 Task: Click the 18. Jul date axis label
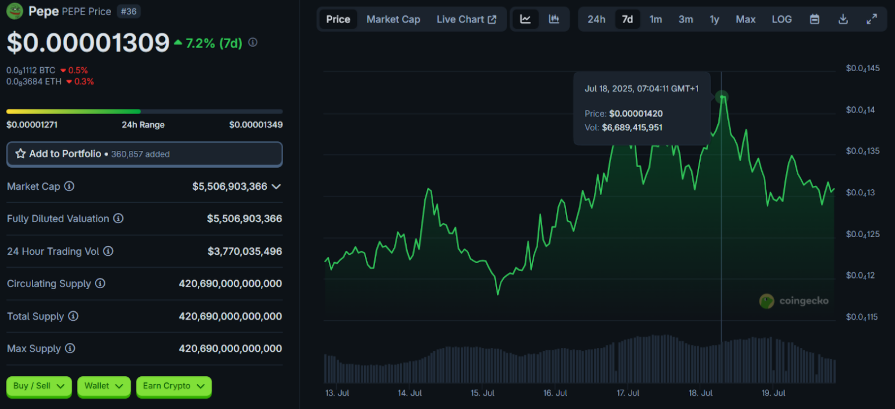coord(701,394)
